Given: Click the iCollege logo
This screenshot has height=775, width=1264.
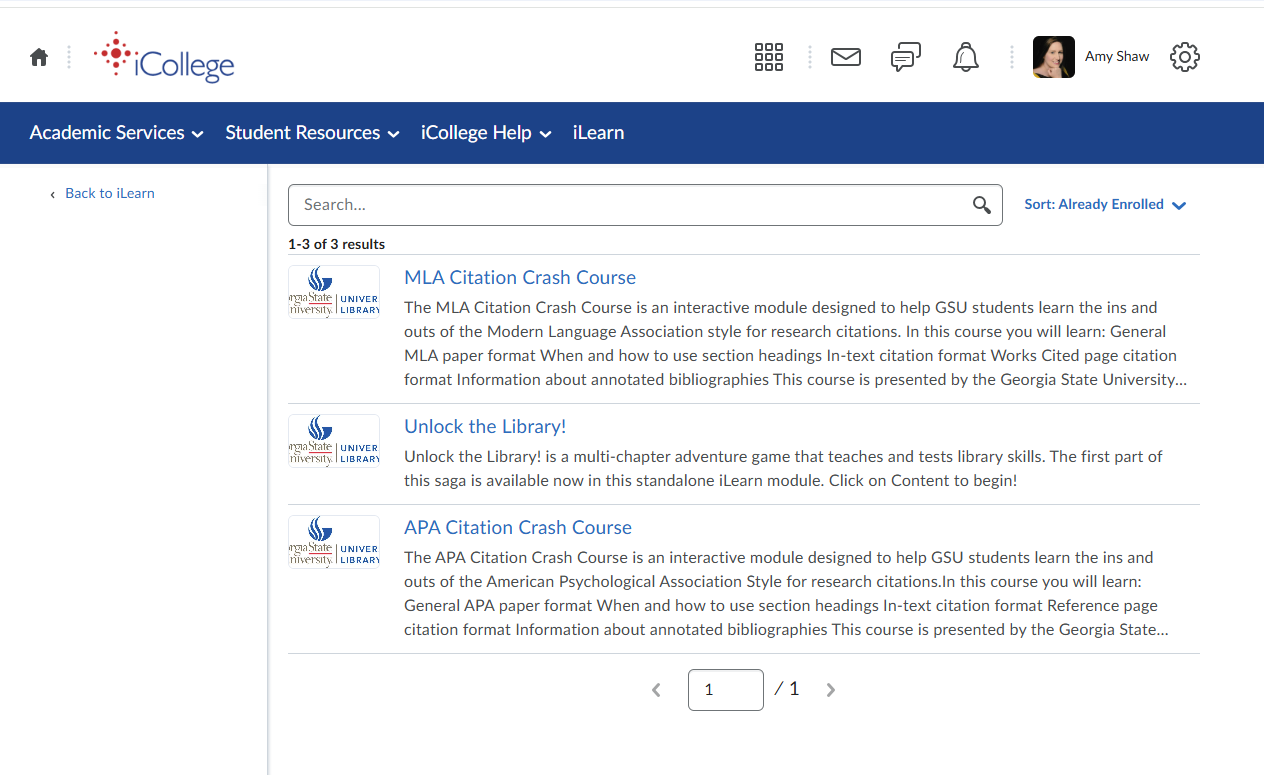Looking at the screenshot, I should click(x=165, y=57).
